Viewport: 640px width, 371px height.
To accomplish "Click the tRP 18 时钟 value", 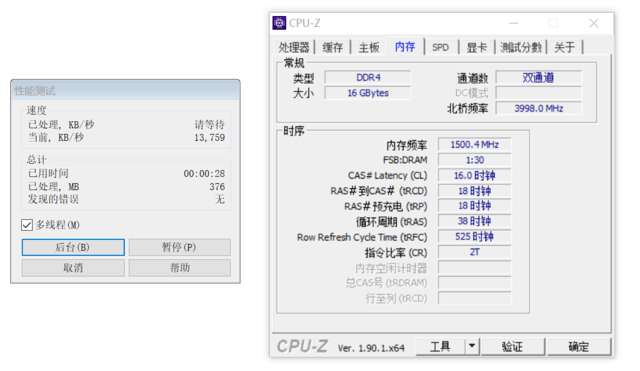I will coord(475,206).
